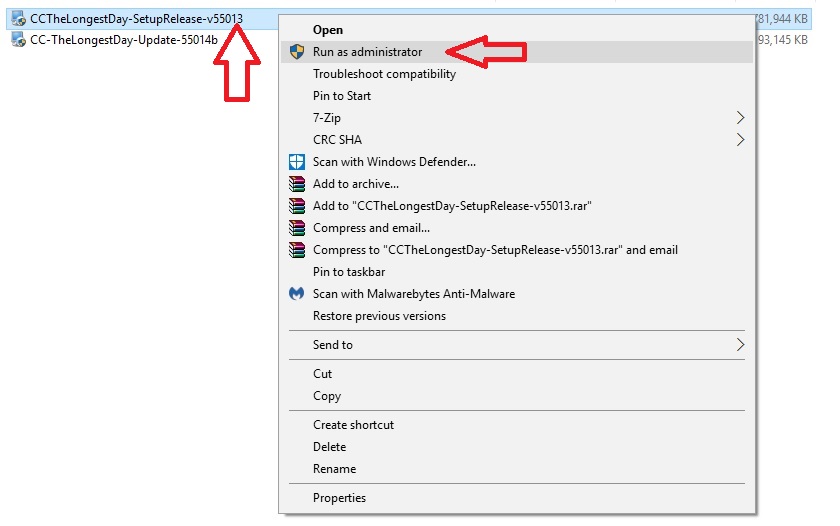The height and width of the screenshot is (526, 840).
Task: Click the 93,145 KB file size
Action: pos(782,40)
